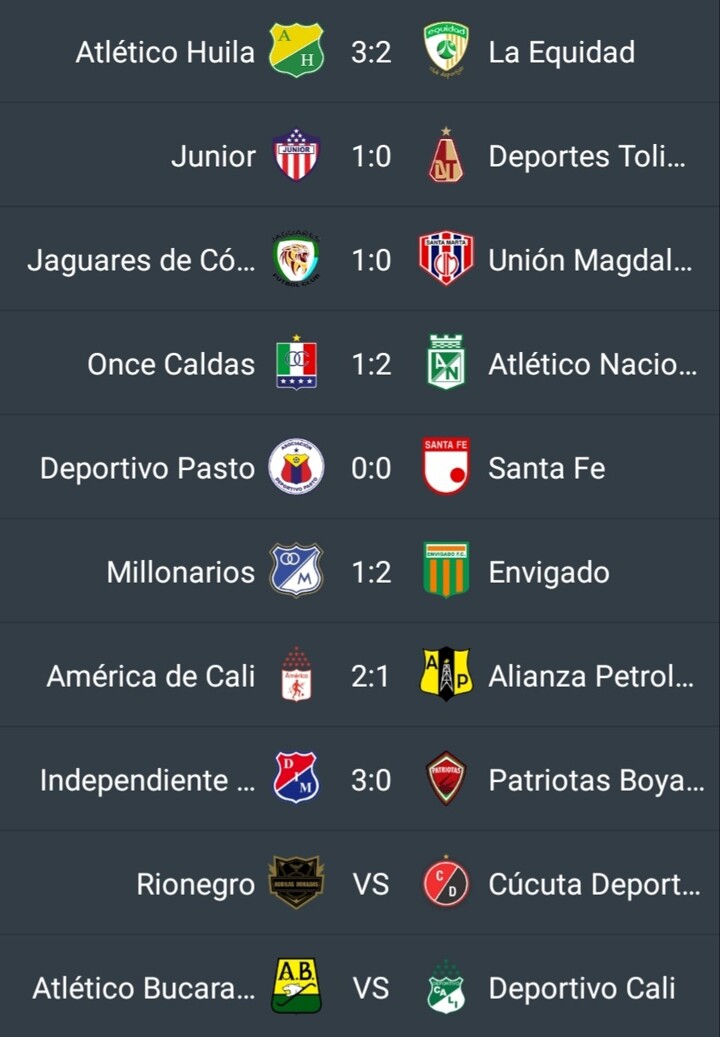Click the Deportivo Cali team name
The width and height of the screenshot is (720, 1037).
(x=582, y=988)
